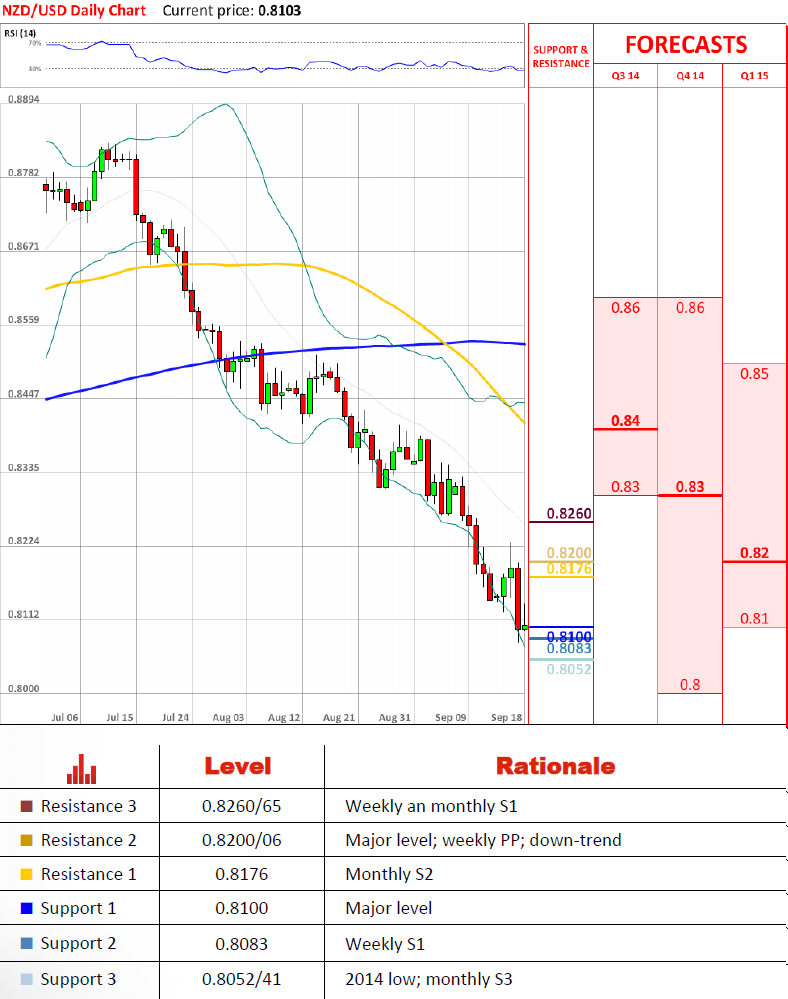Click the bold 0.84 Q3 14 forecast

click(626, 420)
